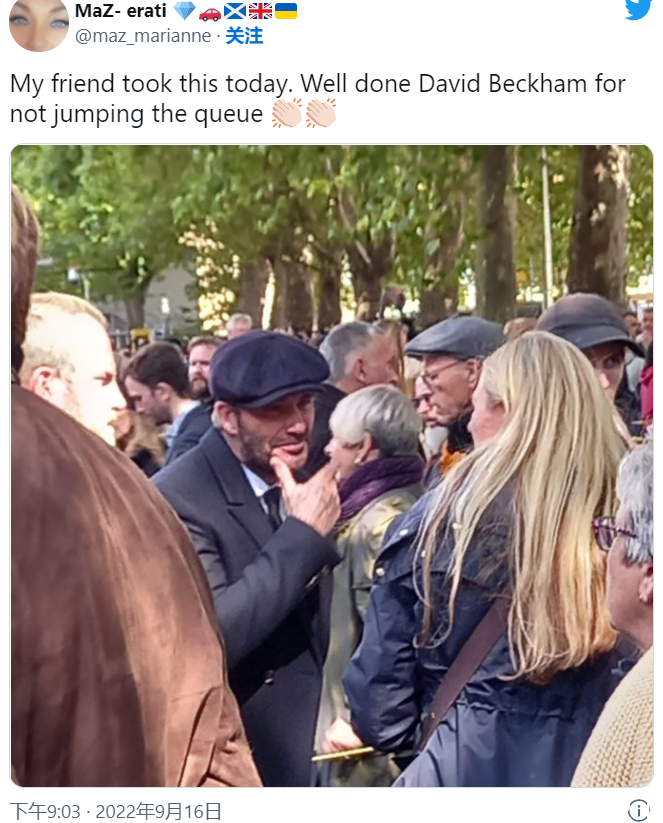Viewport: 663px width, 823px height.
Task: Click the tweet text starting 'My friend'
Action: 318,99
